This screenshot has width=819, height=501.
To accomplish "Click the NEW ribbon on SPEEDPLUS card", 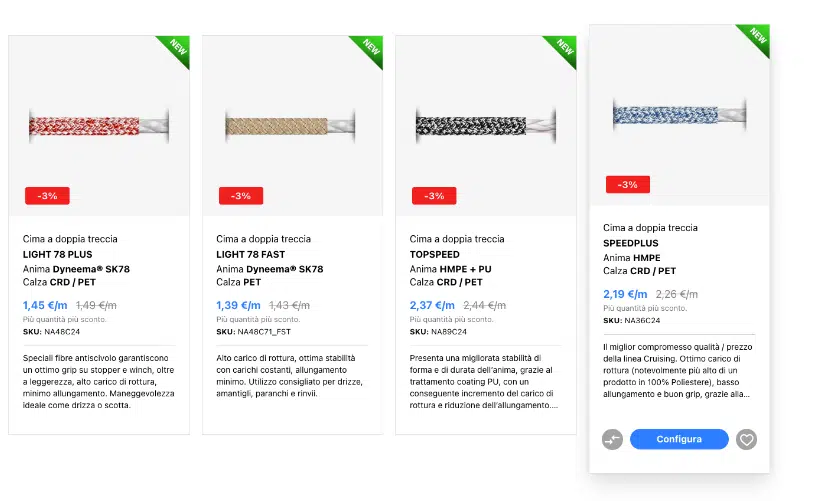I will click(x=756, y=38).
